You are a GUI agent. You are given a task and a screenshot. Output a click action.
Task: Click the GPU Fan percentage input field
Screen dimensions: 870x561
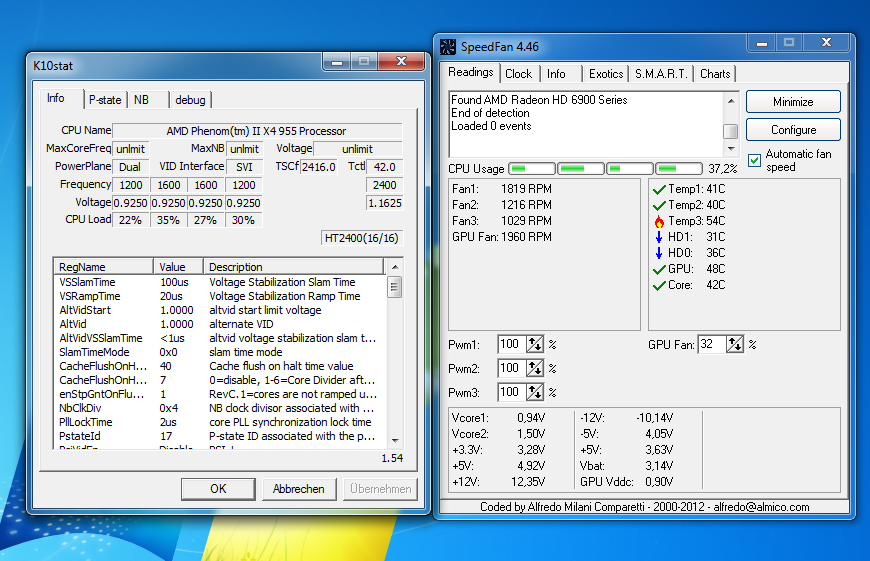point(712,345)
